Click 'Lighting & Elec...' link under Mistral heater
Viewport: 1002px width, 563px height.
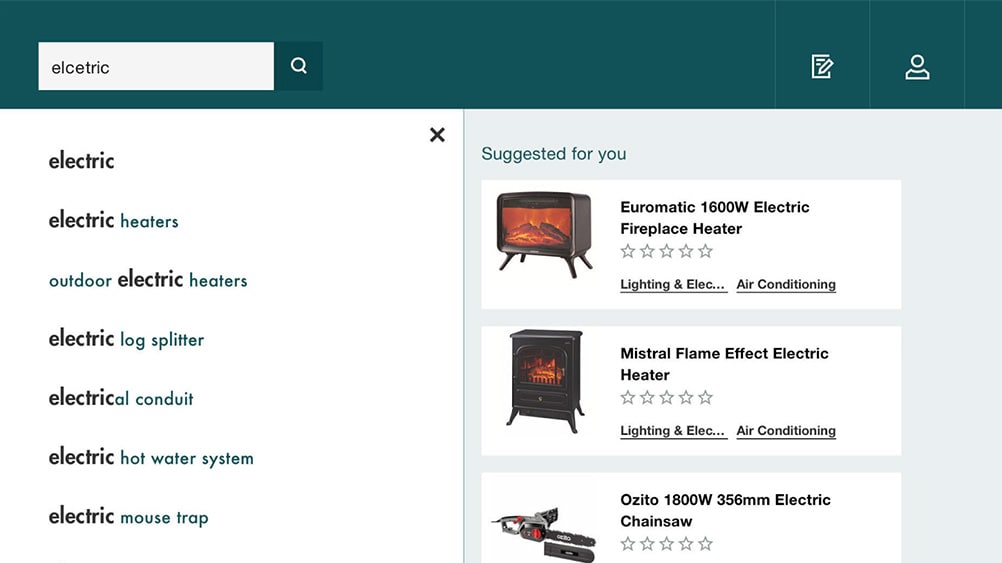[673, 431]
